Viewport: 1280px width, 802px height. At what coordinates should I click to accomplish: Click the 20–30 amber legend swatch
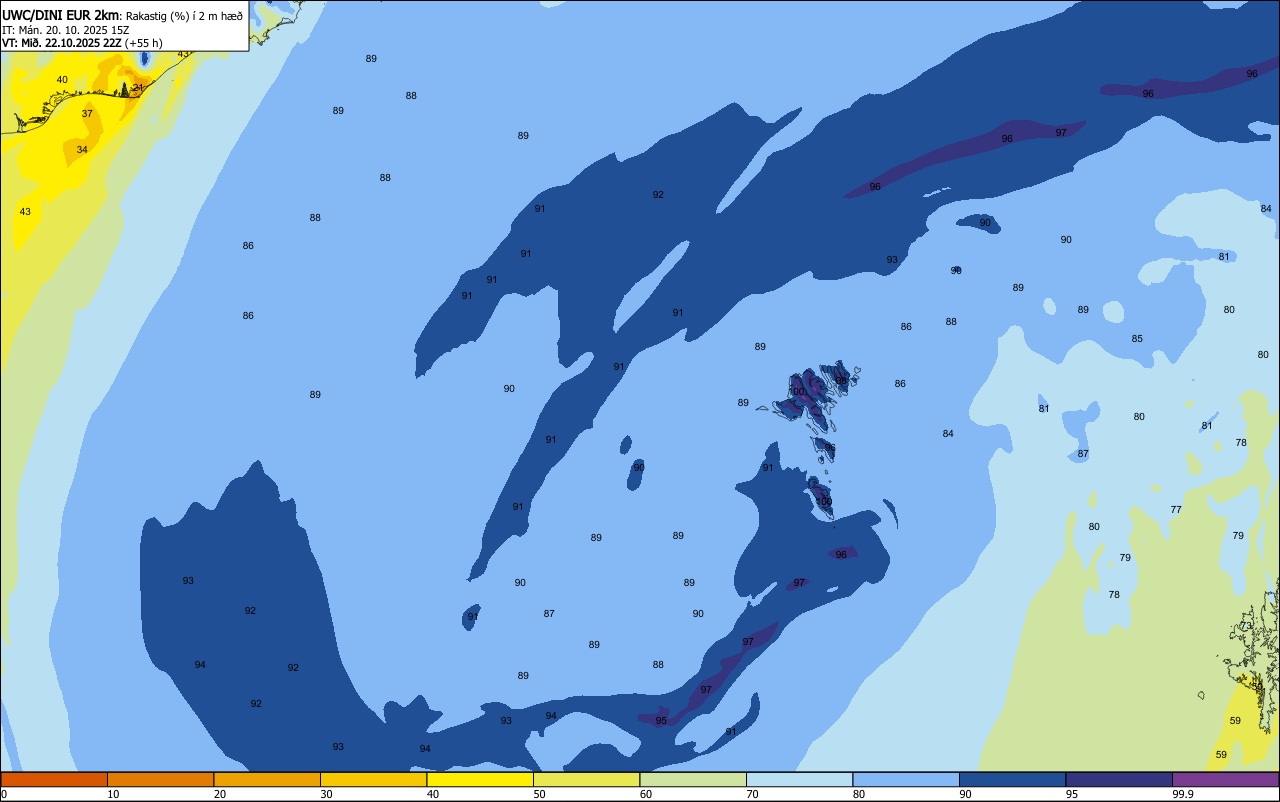(267, 780)
